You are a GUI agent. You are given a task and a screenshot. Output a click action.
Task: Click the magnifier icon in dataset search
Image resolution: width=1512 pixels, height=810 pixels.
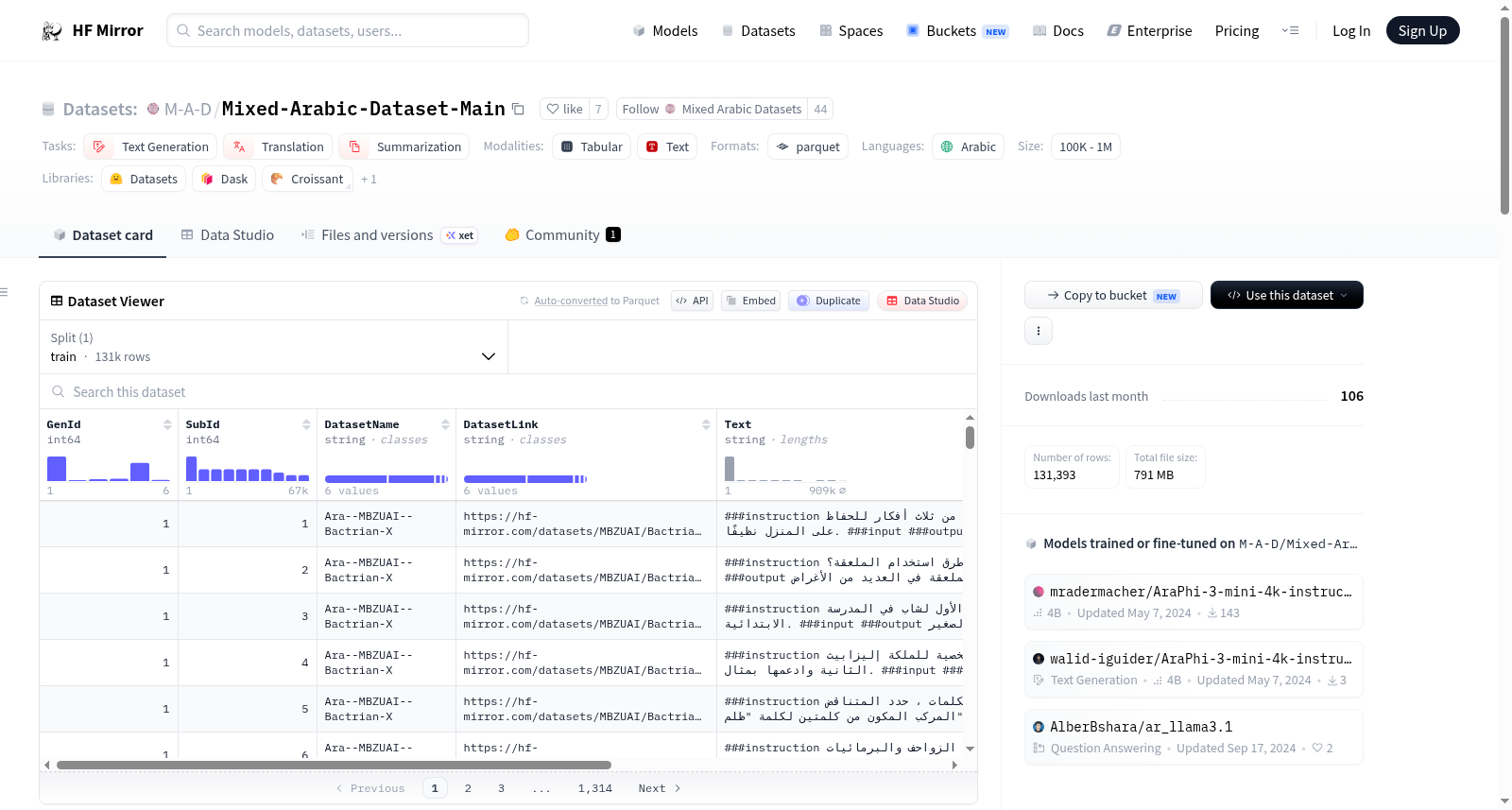(x=59, y=391)
